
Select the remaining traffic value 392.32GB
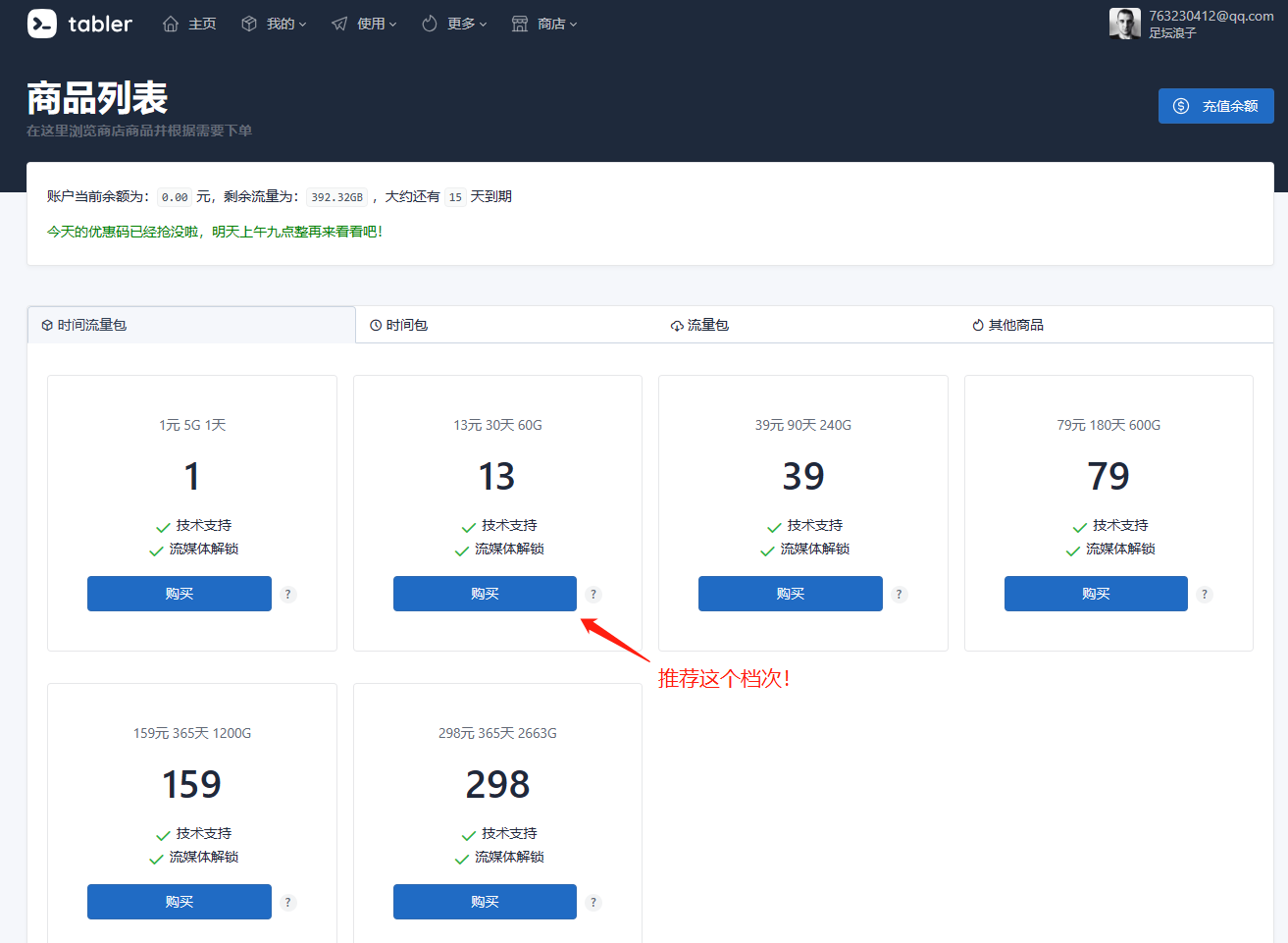(x=336, y=197)
